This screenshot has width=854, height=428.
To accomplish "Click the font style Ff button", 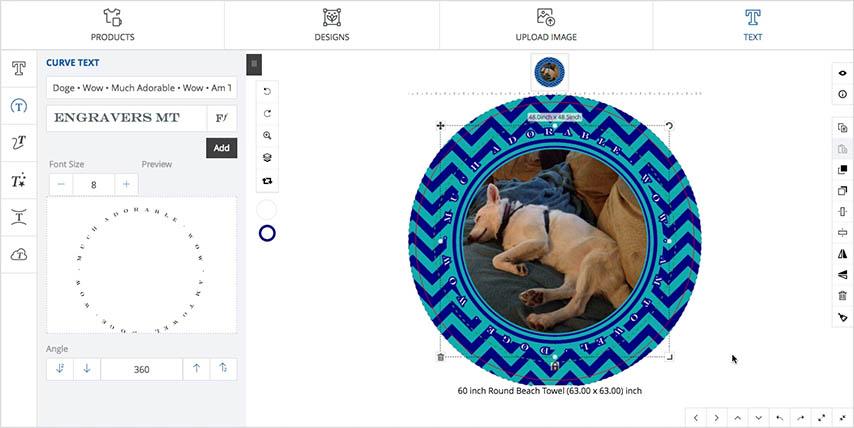I will pos(222,118).
